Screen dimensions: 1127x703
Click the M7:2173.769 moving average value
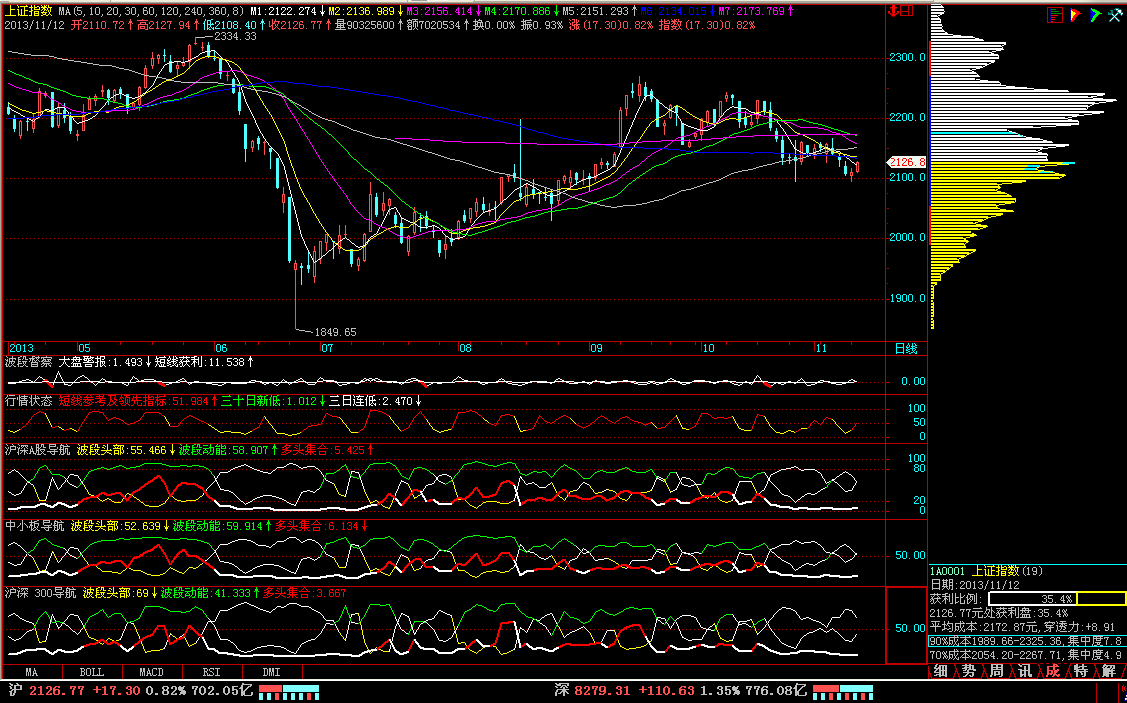pyautogui.click(x=756, y=11)
